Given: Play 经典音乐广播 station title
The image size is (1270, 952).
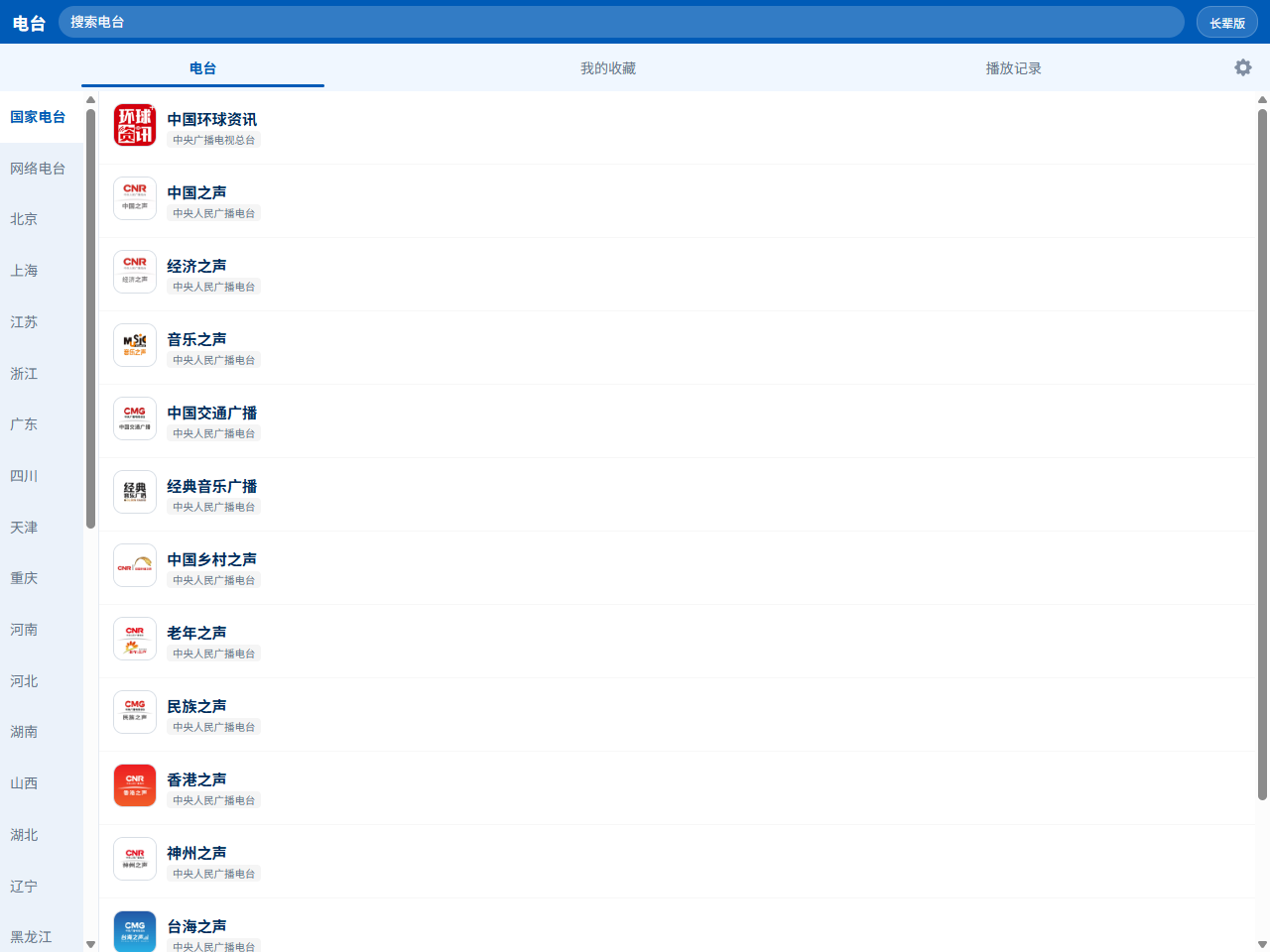Looking at the screenshot, I should click(x=211, y=486).
